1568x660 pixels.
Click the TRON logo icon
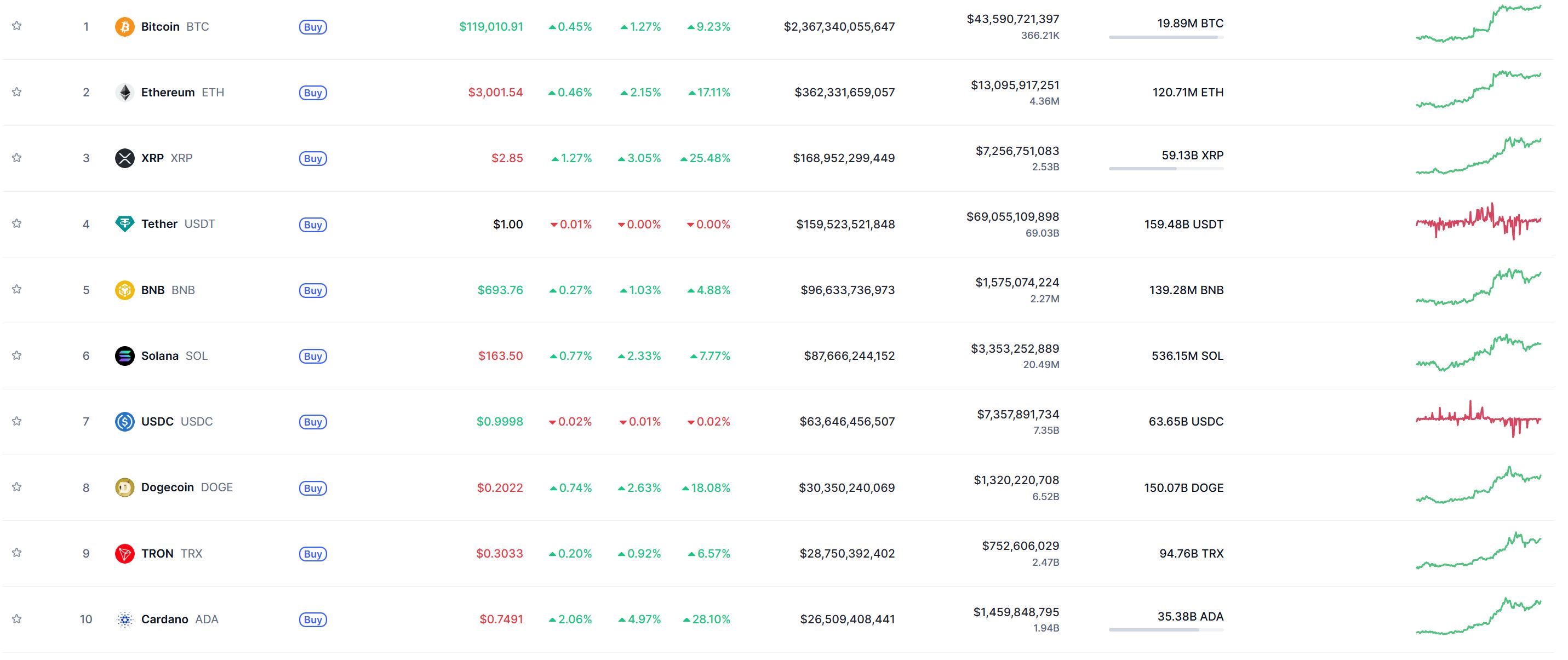[125, 554]
